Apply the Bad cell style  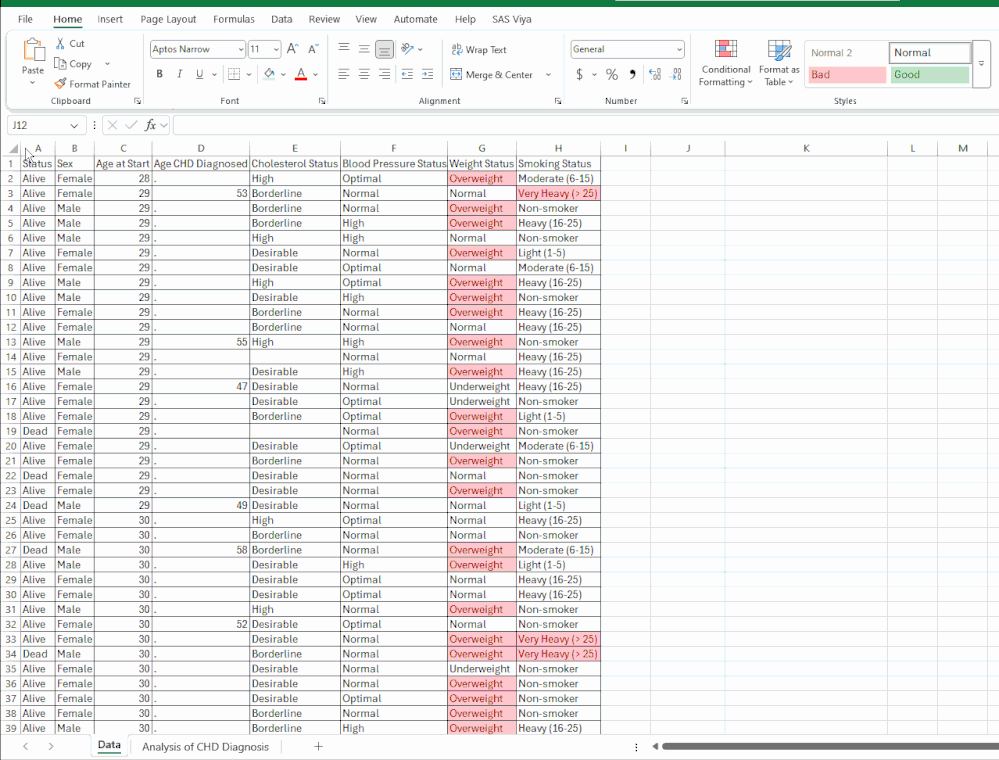(x=847, y=75)
